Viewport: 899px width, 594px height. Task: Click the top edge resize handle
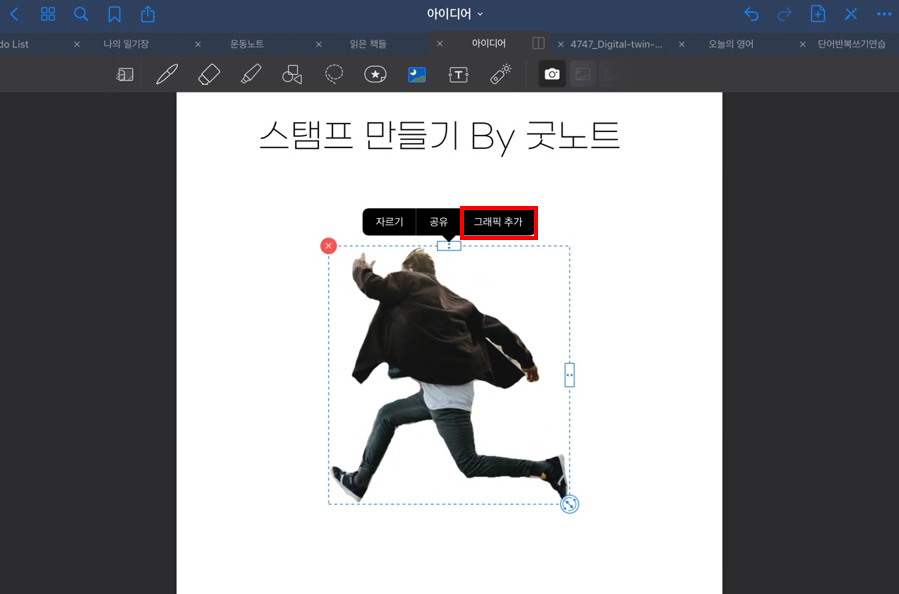449,246
